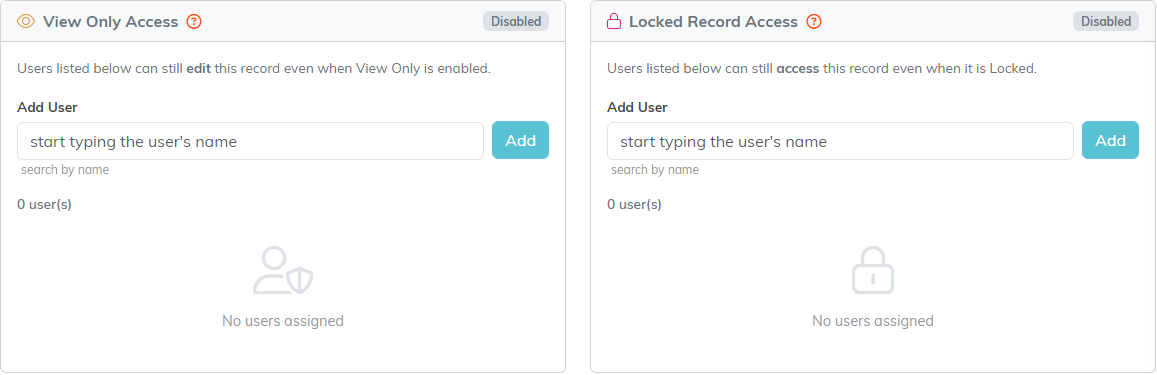Image resolution: width=1157 pixels, height=375 pixels.
Task: Click 'search by name' hint under Locked Record field
Action: tap(655, 170)
